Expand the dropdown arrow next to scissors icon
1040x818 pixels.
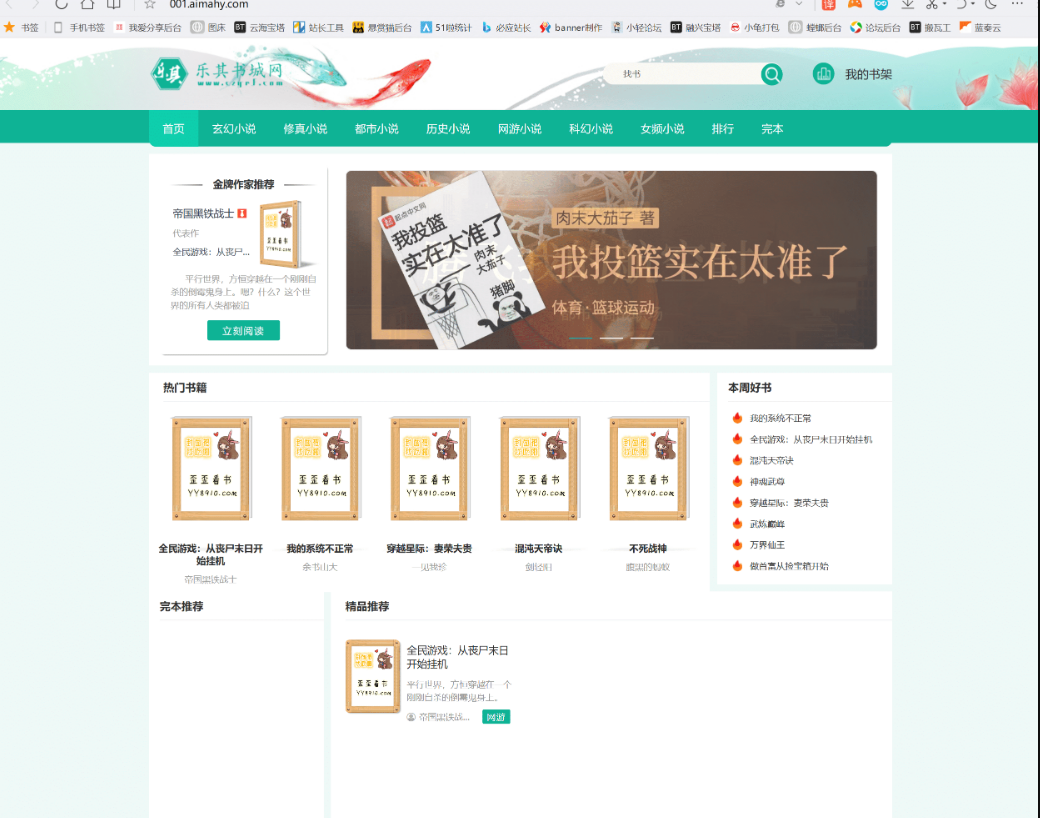[x=944, y=5]
